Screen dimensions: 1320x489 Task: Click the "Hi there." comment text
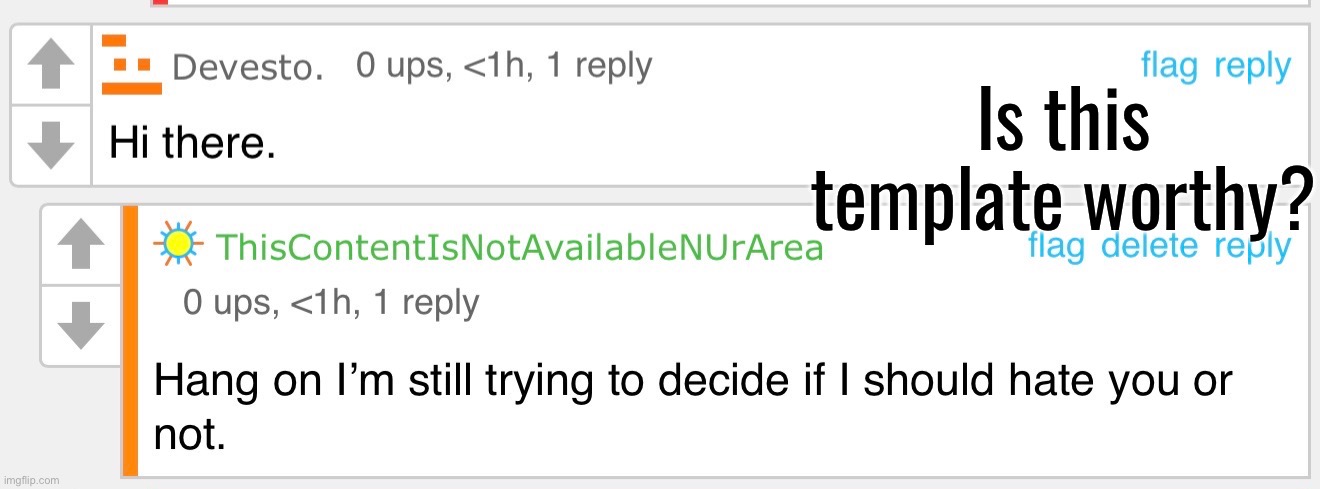192,146
